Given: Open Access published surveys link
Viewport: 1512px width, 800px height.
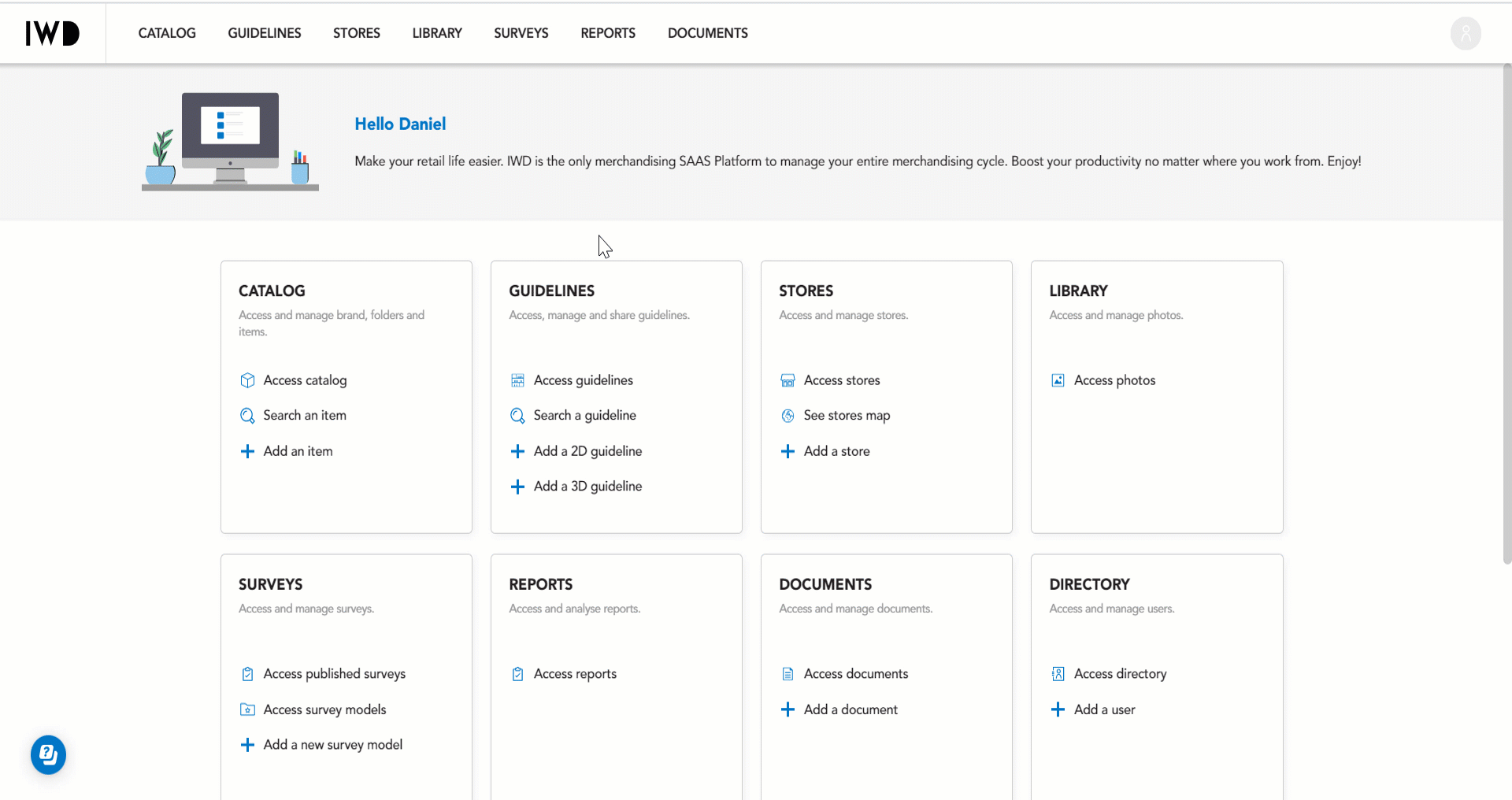Looking at the screenshot, I should (x=335, y=674).
